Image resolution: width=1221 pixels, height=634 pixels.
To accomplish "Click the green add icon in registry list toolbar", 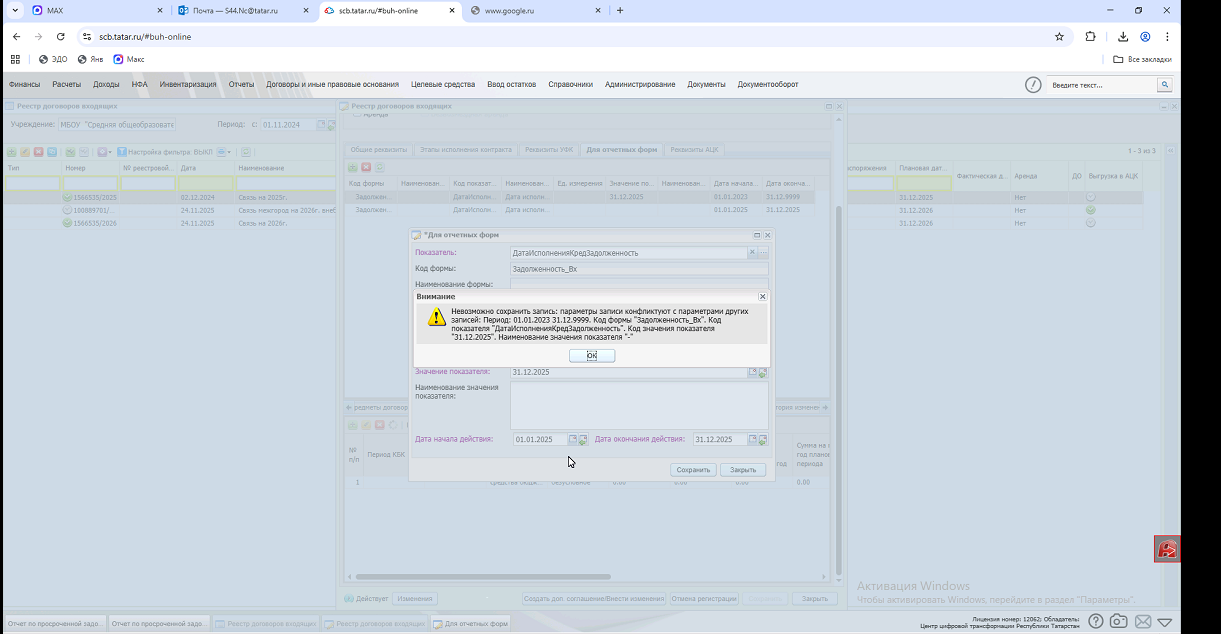I will coord(12,152).
